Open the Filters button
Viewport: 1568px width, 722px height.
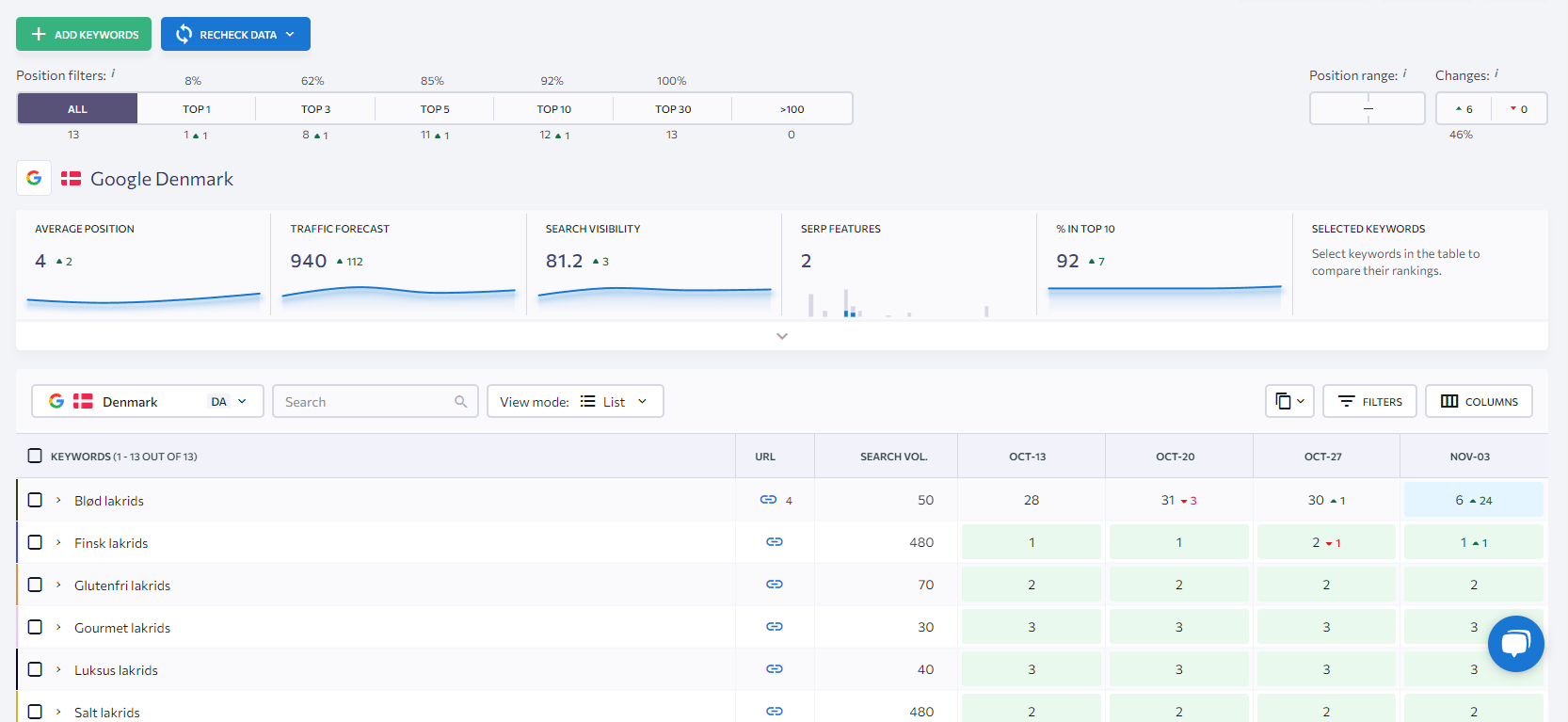[x=1370, y=401]
